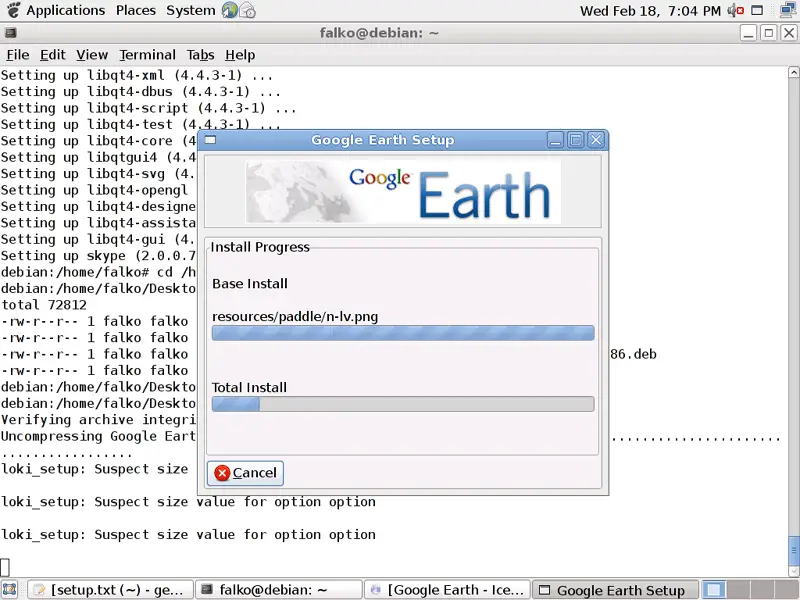Close the falko@debian terminal window
The width and height of the screenshot is (800, 600).
[x=789, y=33]
